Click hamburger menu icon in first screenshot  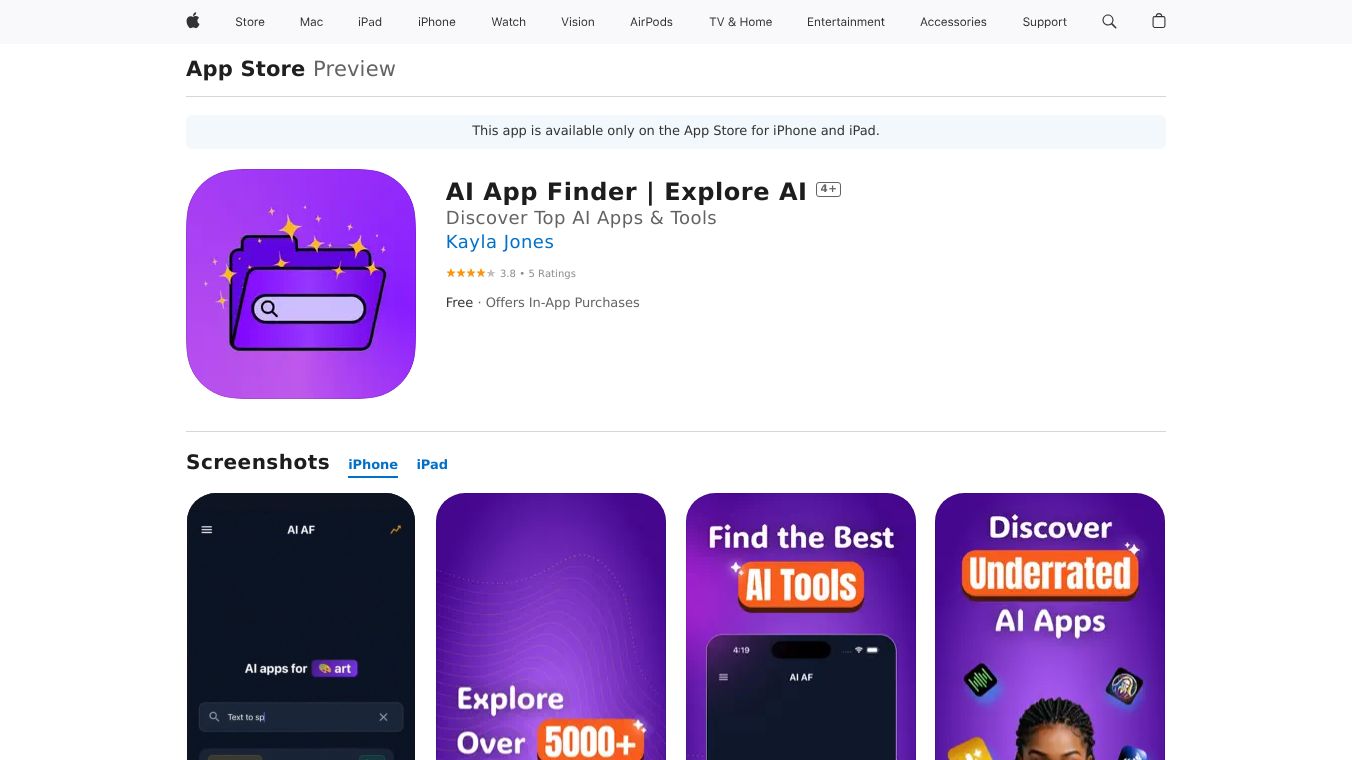207,530
